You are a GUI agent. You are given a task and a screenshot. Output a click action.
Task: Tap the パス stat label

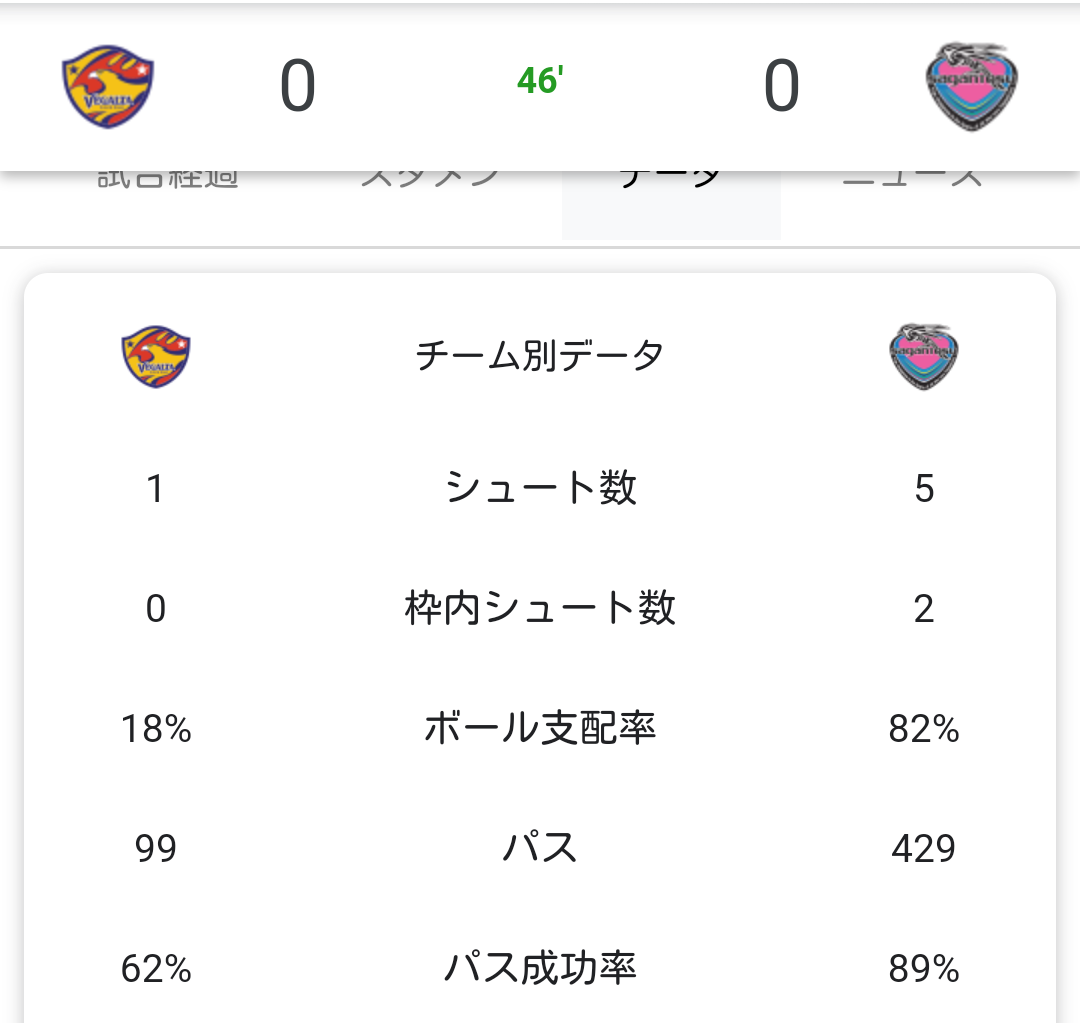coord(540,848)
